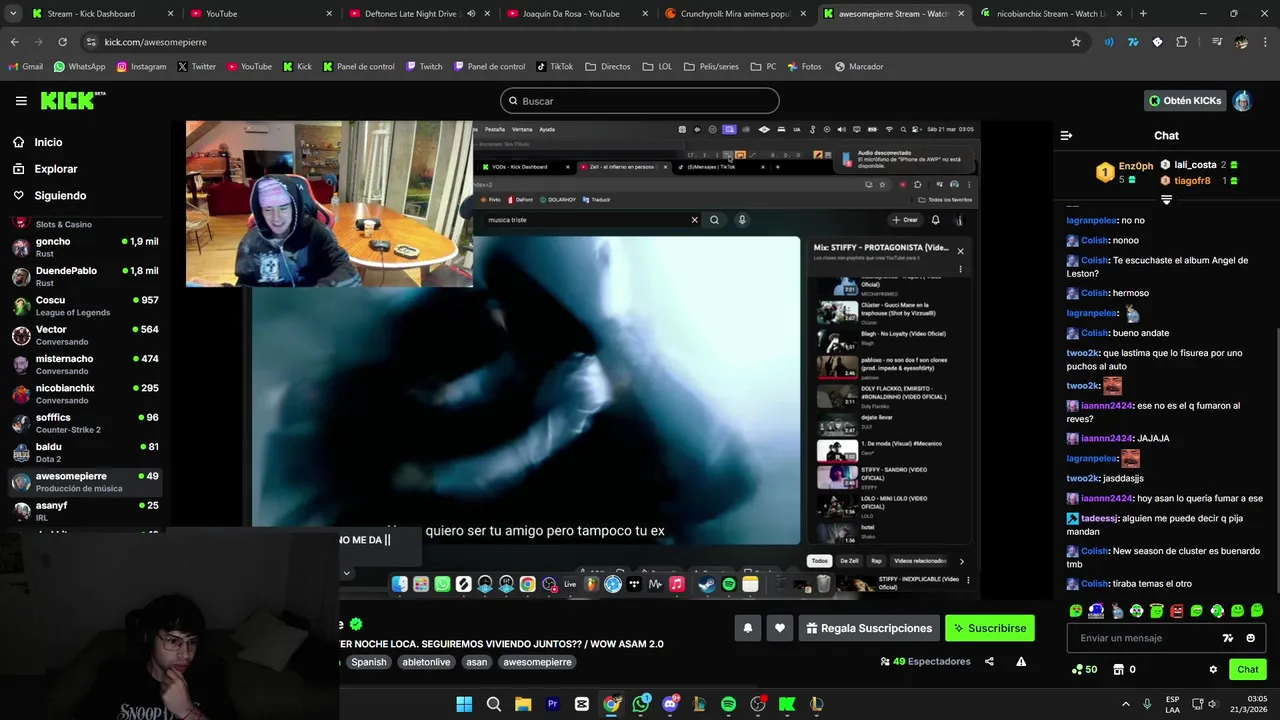Open Windows Start menu

point(464,704)
